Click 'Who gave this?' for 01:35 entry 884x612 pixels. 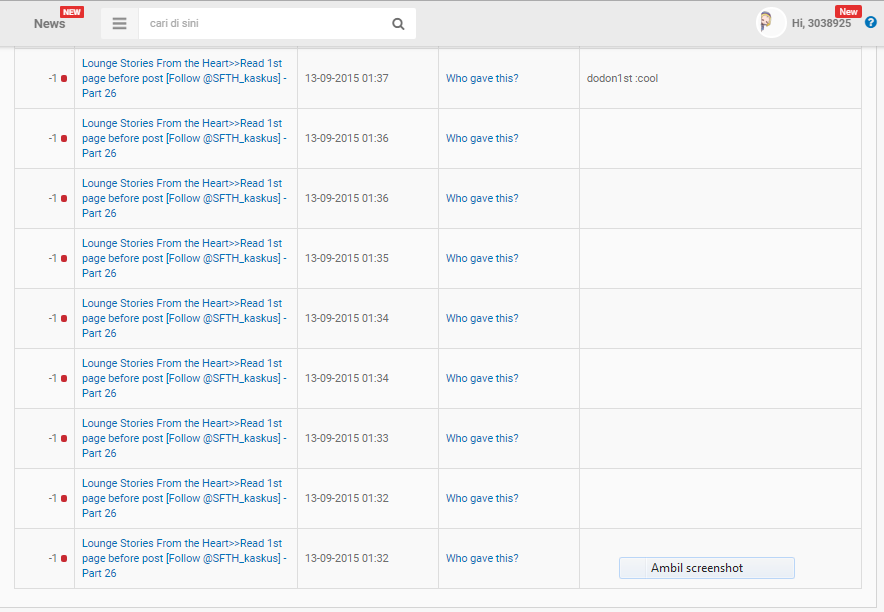[x=482, y=259]
